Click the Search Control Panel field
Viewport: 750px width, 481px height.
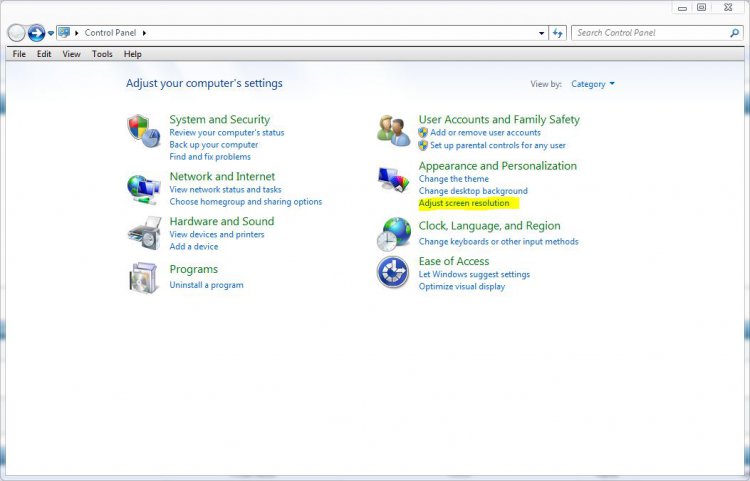point(657,33)
